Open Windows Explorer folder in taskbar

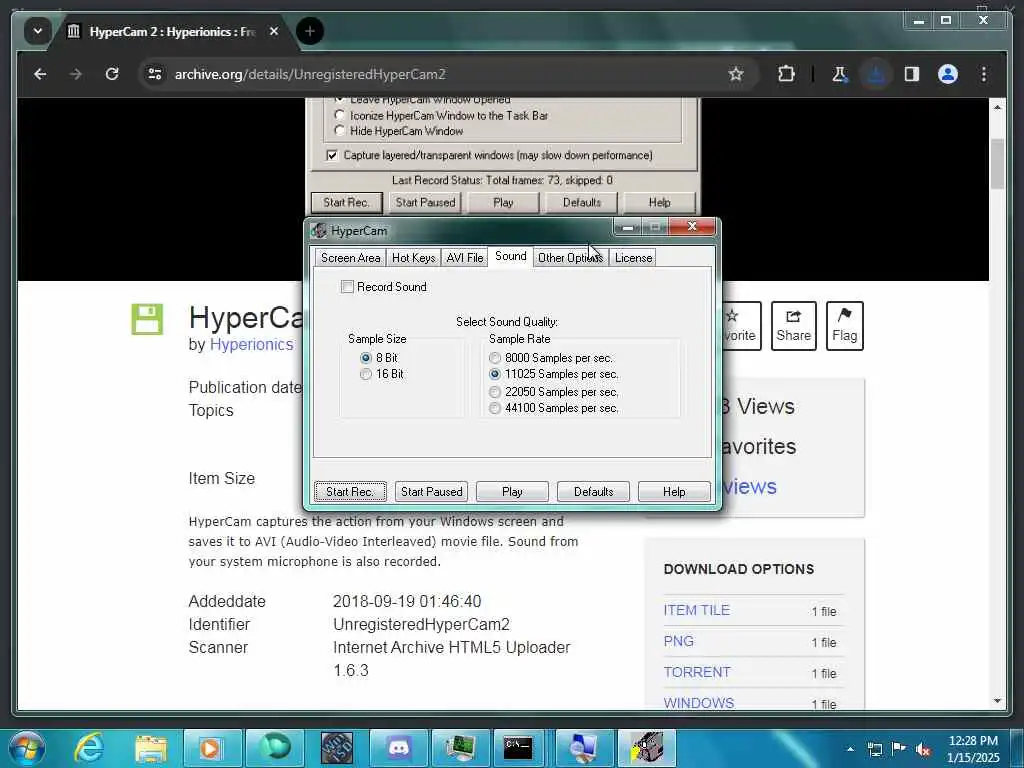click(x=151, y=748)
